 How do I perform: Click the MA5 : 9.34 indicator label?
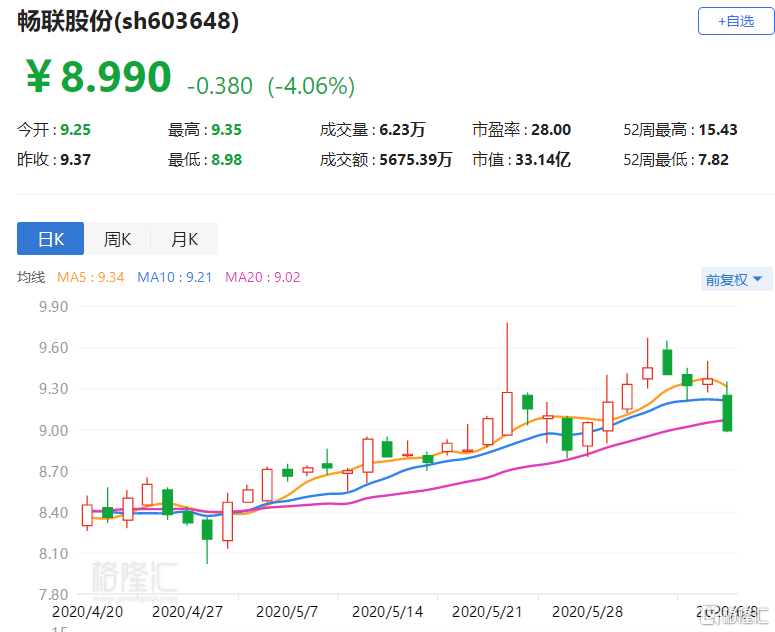[90, 277]
